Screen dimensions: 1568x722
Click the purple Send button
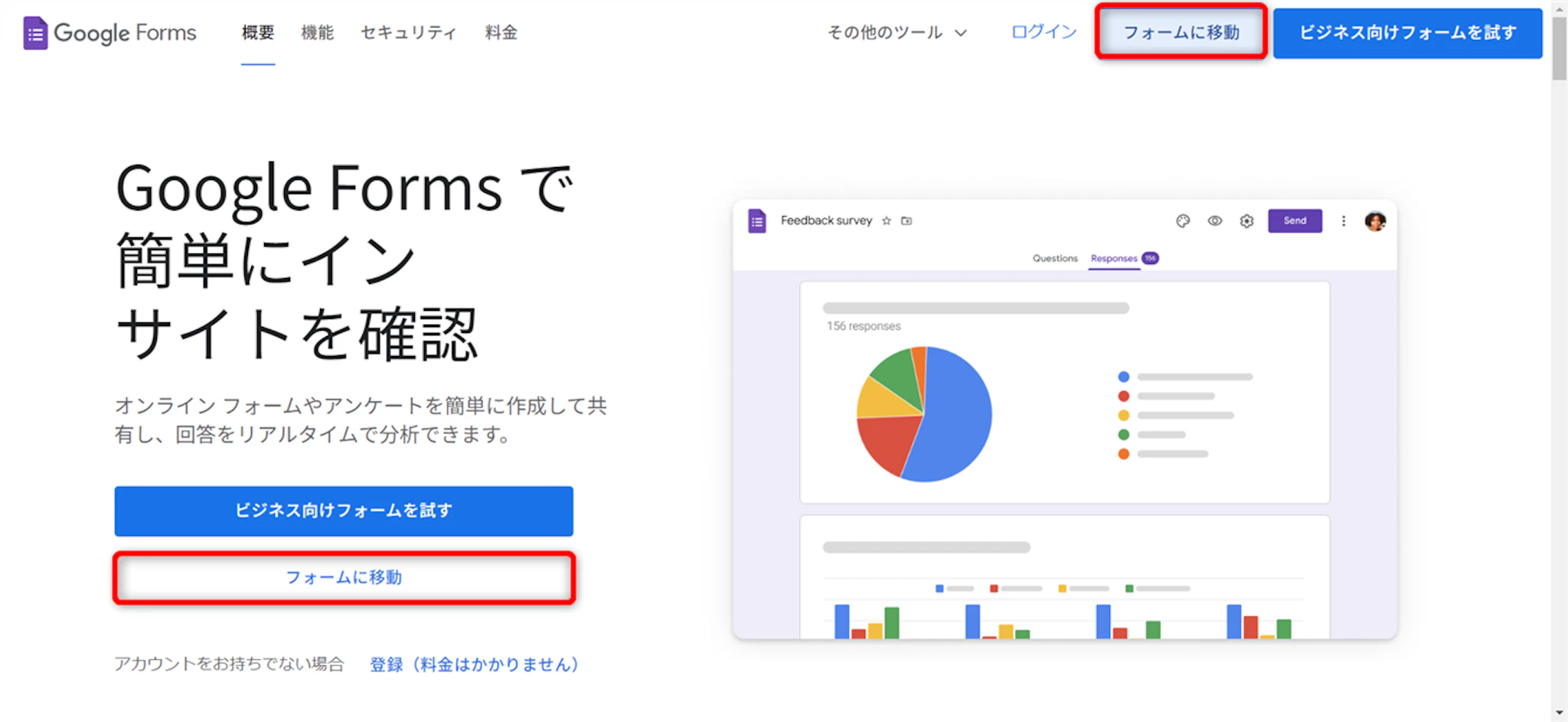click(x=1295, y=221)
